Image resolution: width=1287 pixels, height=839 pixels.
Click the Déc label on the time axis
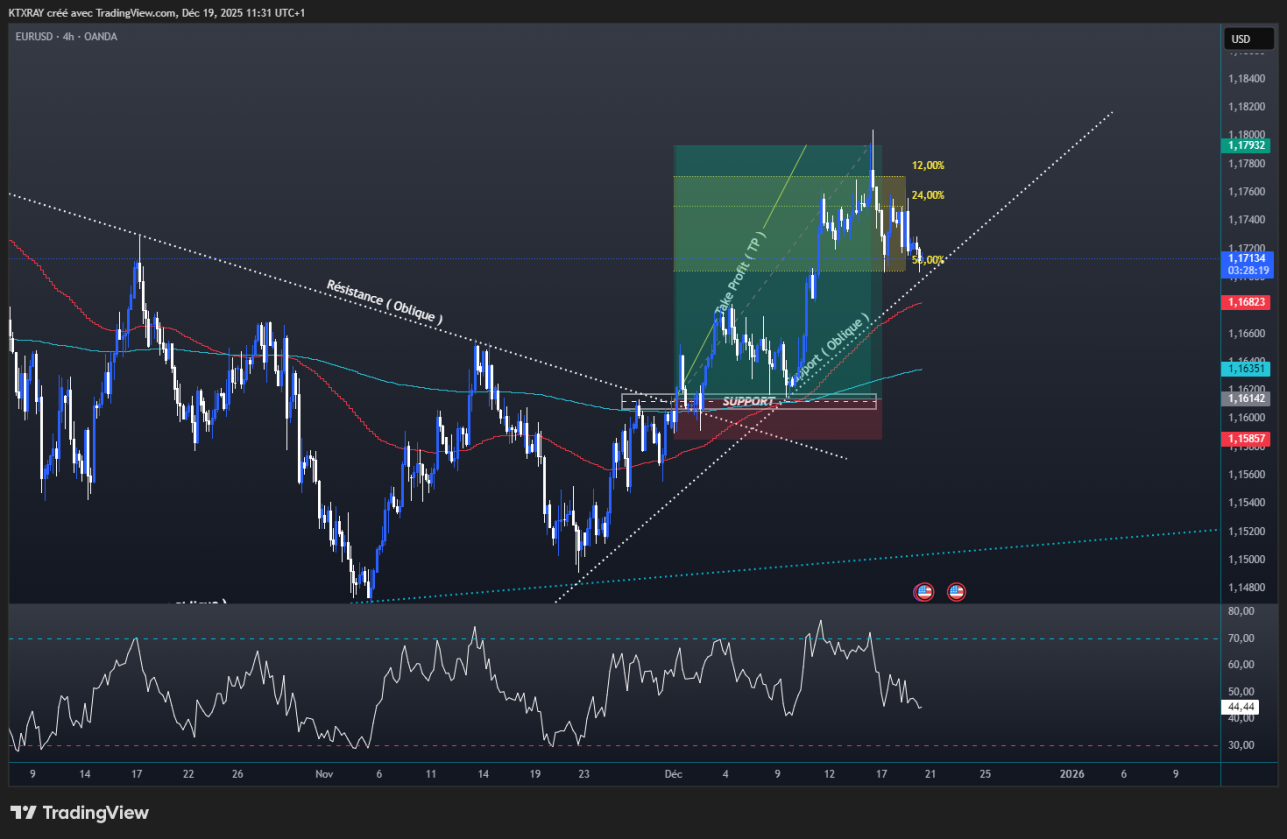click(672, 774)
